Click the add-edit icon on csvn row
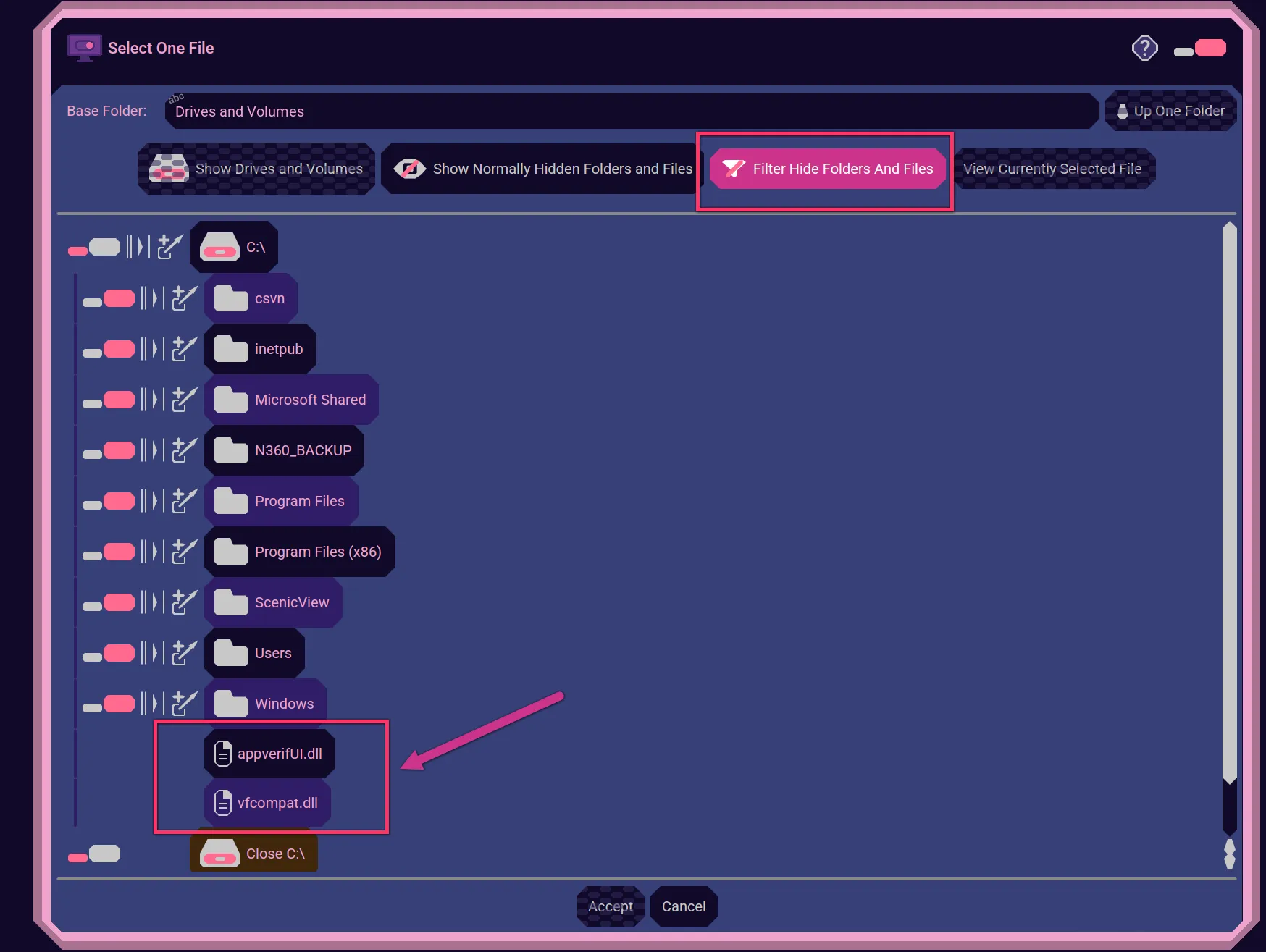Screen dimensions: 1266x952 (x=185, y=297)
